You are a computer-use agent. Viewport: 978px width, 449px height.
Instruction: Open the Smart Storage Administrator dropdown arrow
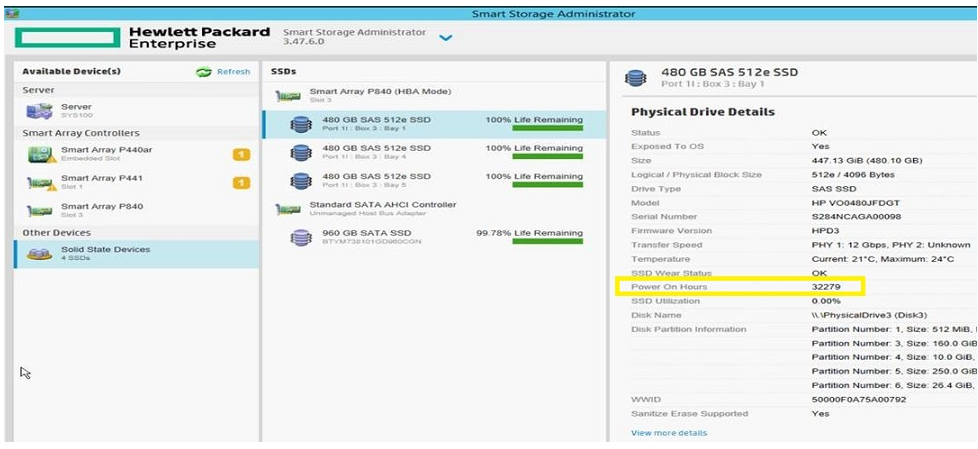pyautogui.click(x=446, y=38)
